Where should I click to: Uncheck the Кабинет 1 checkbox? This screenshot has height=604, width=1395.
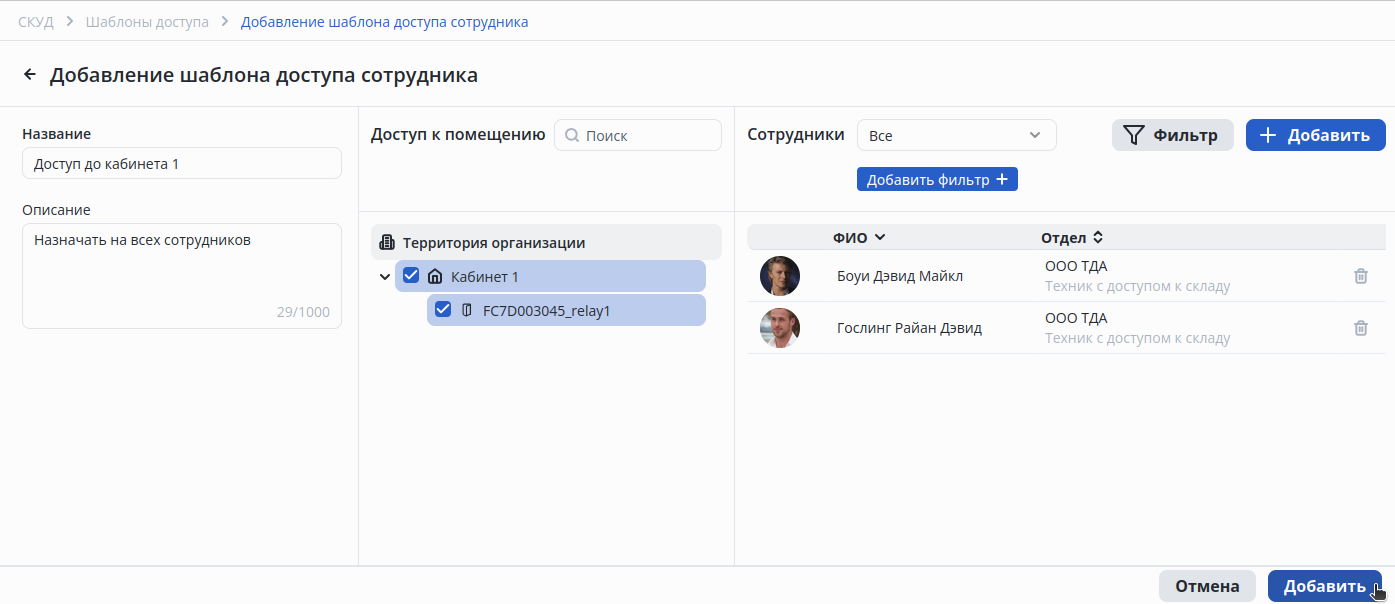coord(410,276)
